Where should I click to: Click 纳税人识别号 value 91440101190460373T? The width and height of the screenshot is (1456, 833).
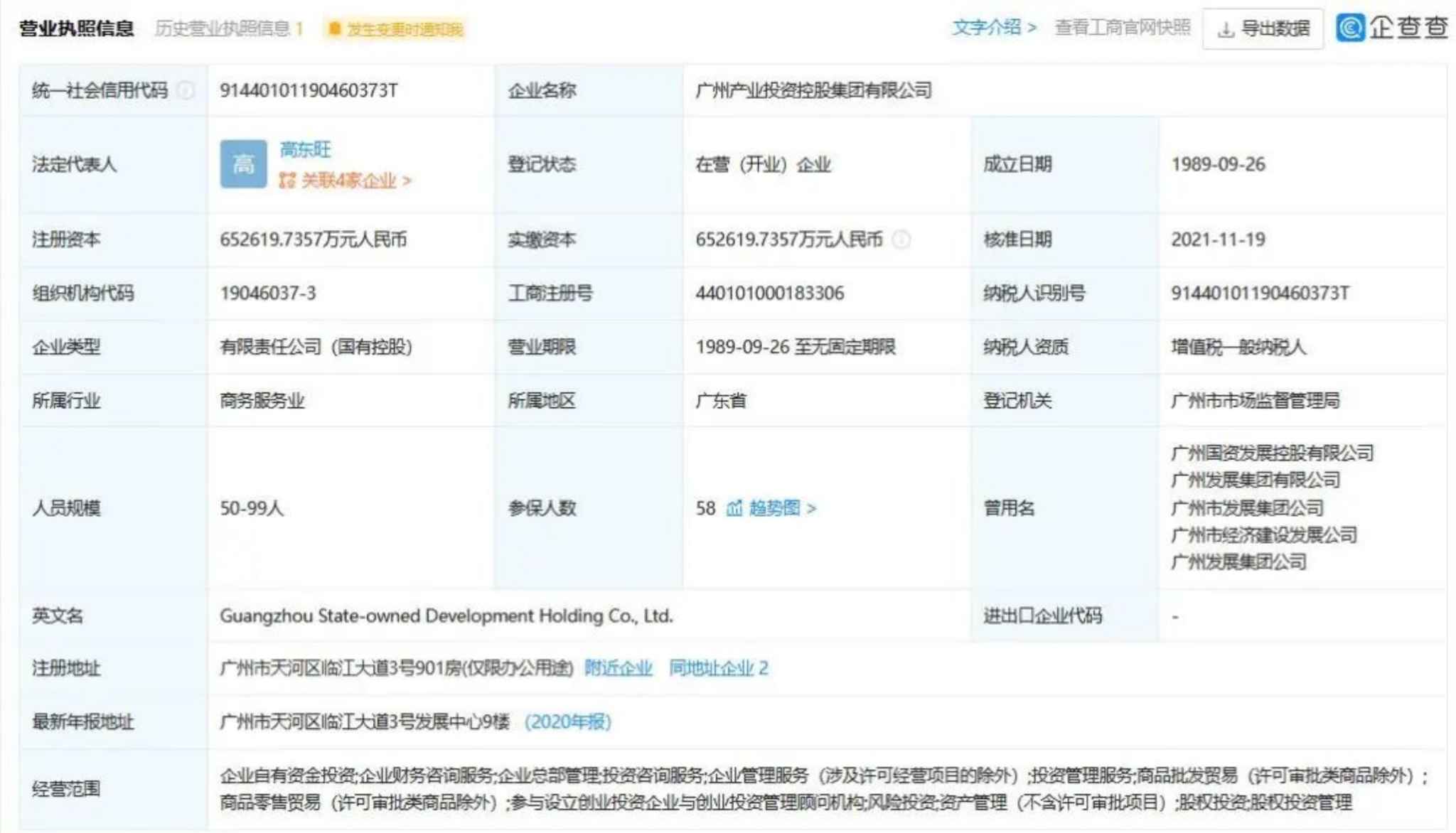(x=1260, y=293)
